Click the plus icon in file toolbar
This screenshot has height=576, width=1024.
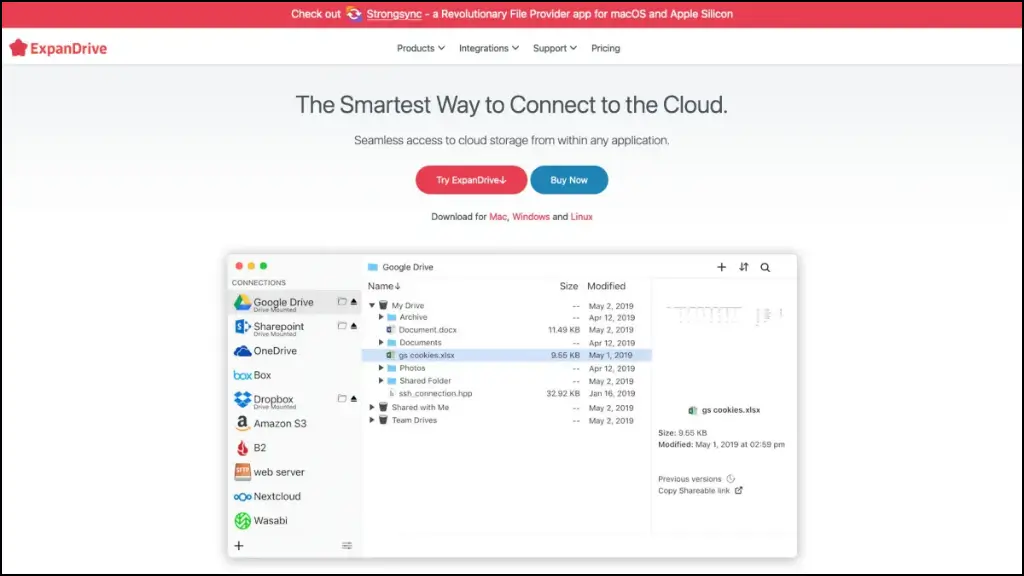pyautogui.click(x=722, y=266)
